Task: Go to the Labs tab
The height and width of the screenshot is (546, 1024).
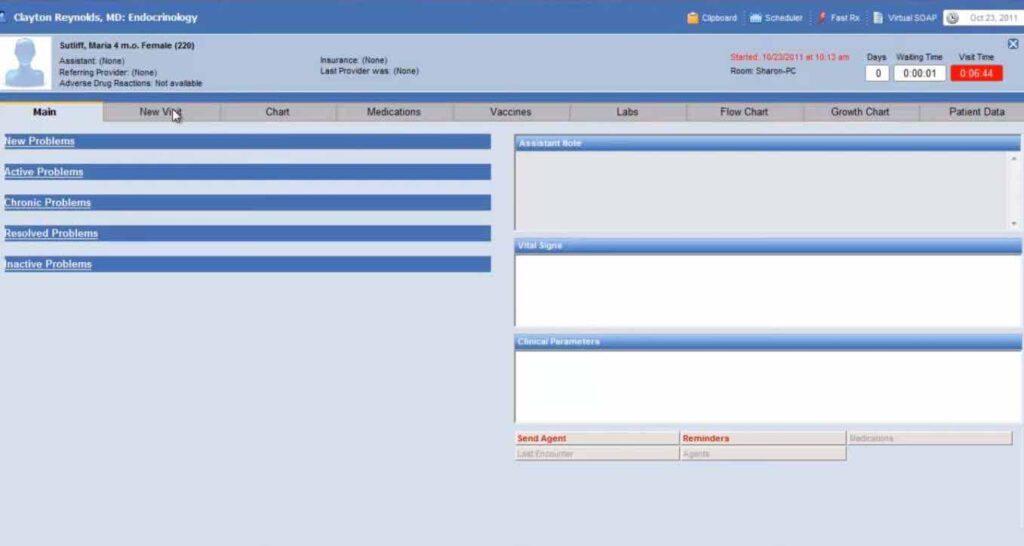Action: coord(627,112)
